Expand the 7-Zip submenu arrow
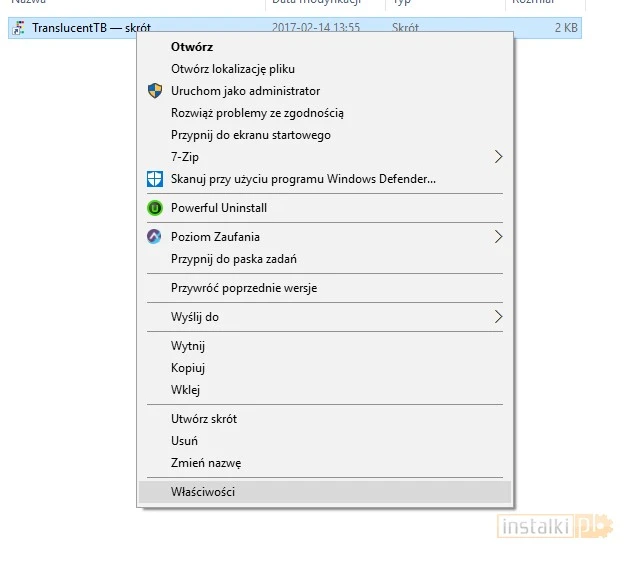This screenshot has height=561, width=635. [498, 157]
